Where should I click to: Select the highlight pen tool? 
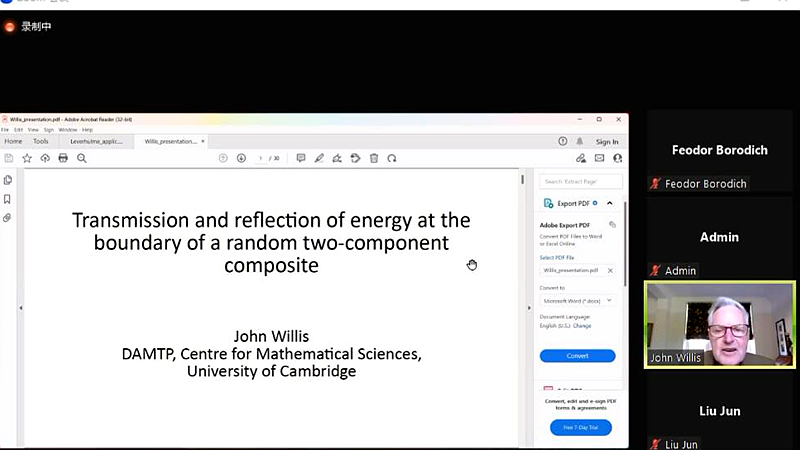[x=319, y=158]
